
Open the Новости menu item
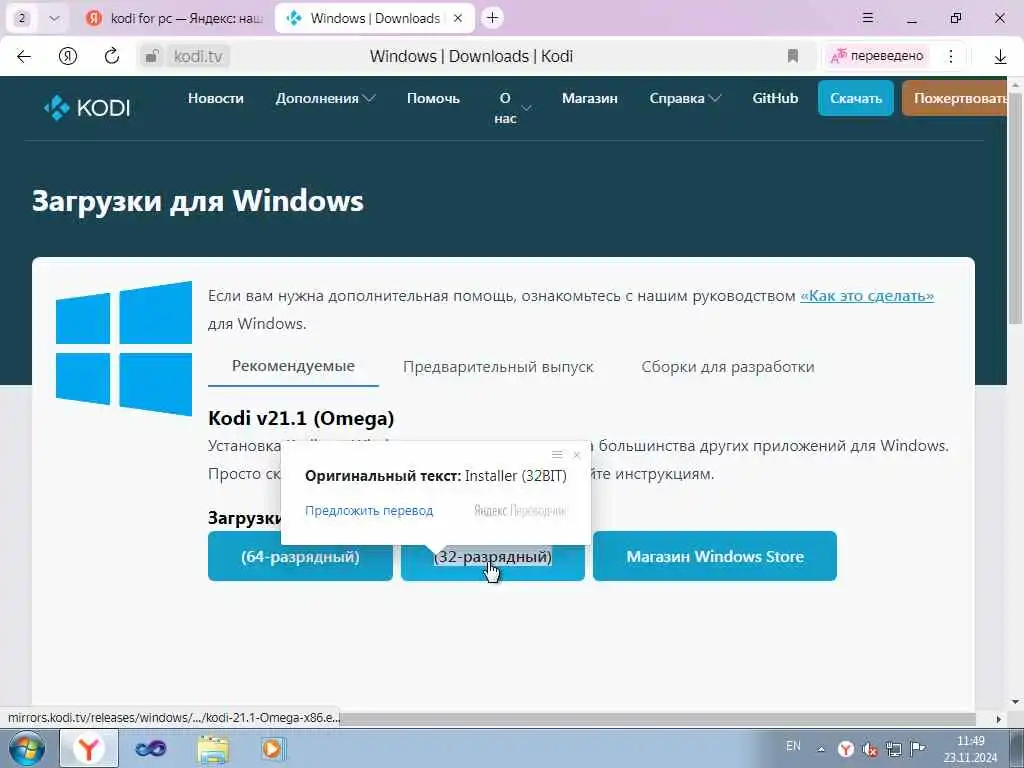tap(216, 99)
